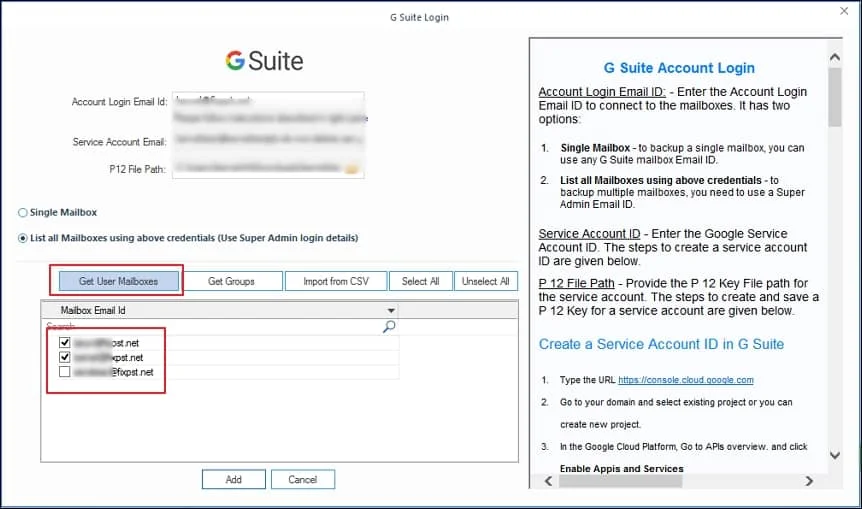Select the Single Mailbox radio option

click(23, 213)
